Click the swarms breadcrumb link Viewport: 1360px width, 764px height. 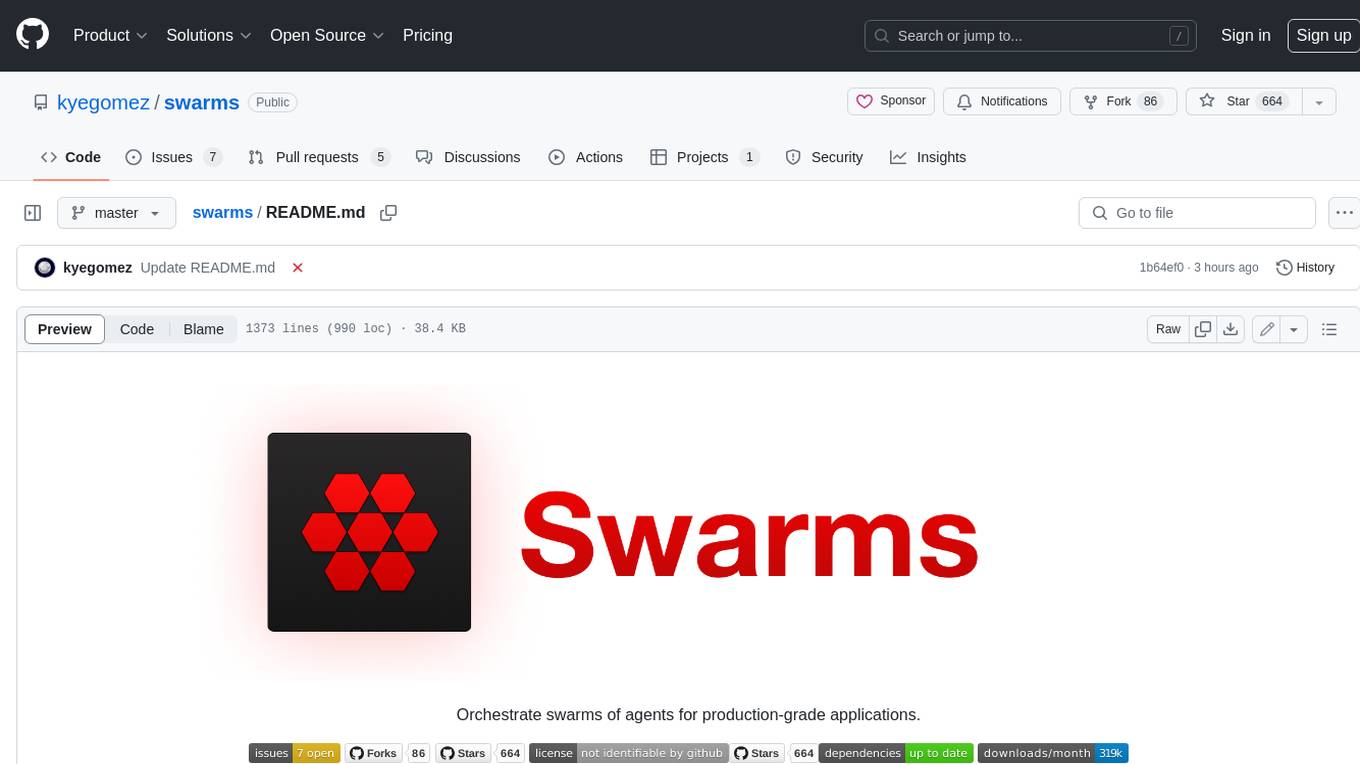tap(222, 212)
